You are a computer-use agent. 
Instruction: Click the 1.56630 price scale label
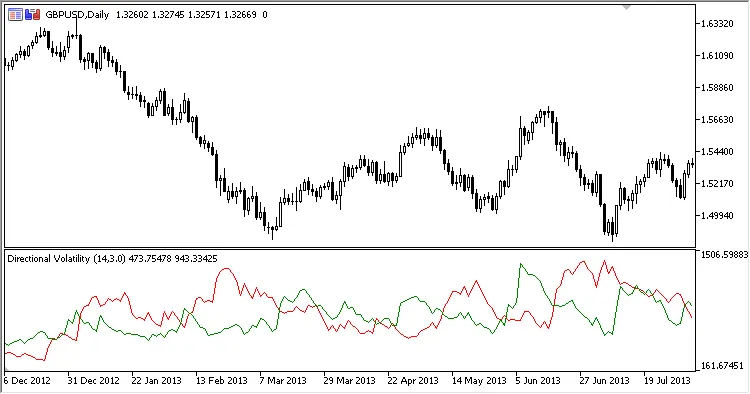717,120
